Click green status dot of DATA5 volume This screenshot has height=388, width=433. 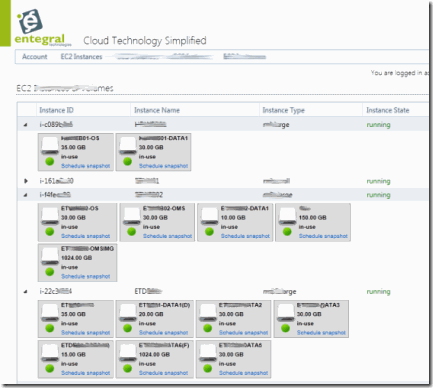click(x=208, y=369)
